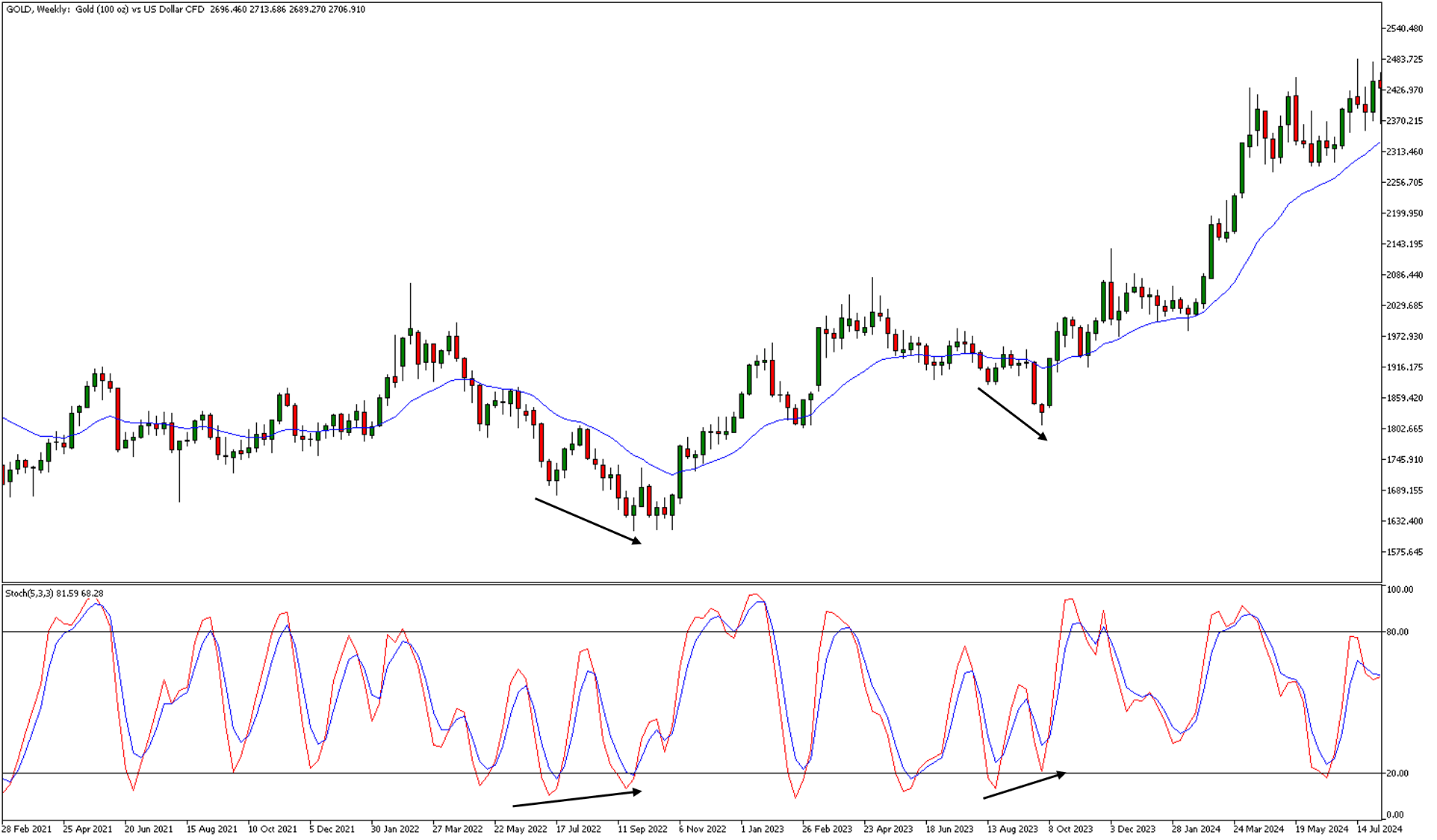Pick the 8 Oct 2023 date label
Viewport: 1437px width, 840px height.
[x=1071, y=829]
